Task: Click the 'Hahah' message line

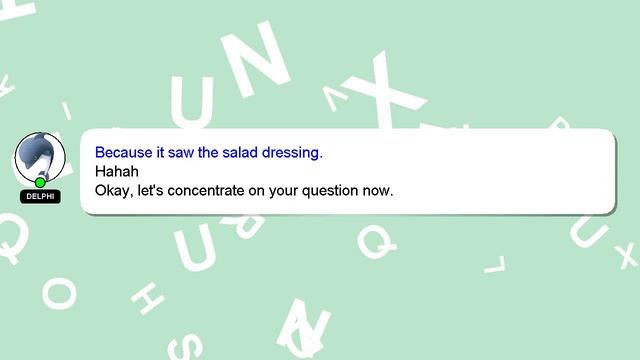Action: point(117,171)
